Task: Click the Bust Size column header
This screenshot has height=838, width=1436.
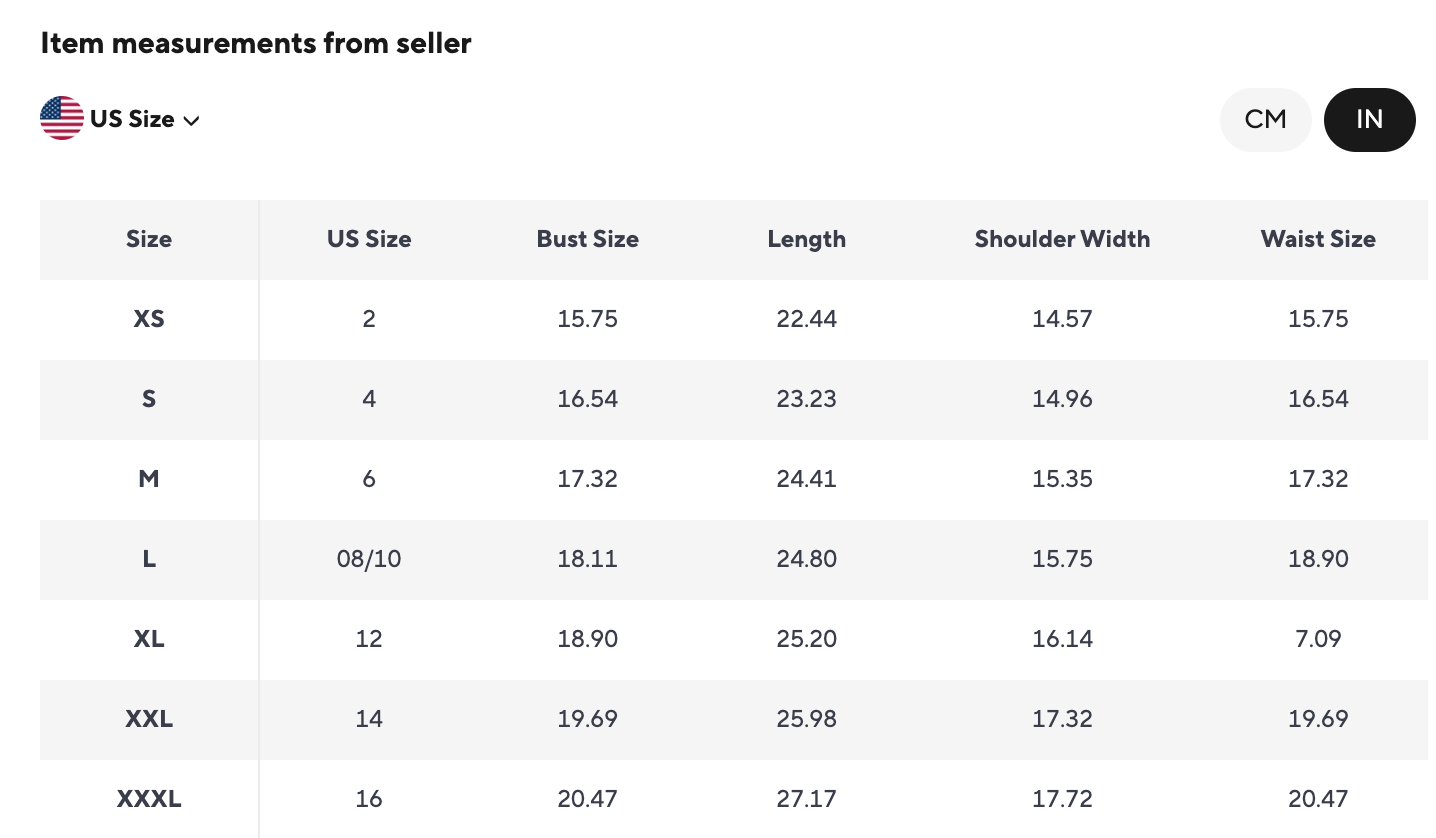Action: click(x=588, y=239)
